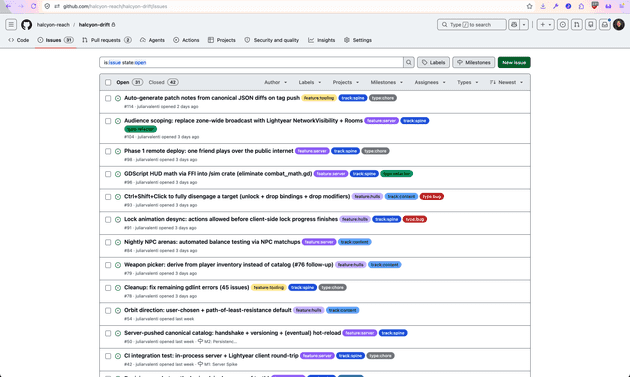The height and width of the screenshot is (377, 630).
Task: Select checkbox for Audience scoping issue
Action: 108,121
